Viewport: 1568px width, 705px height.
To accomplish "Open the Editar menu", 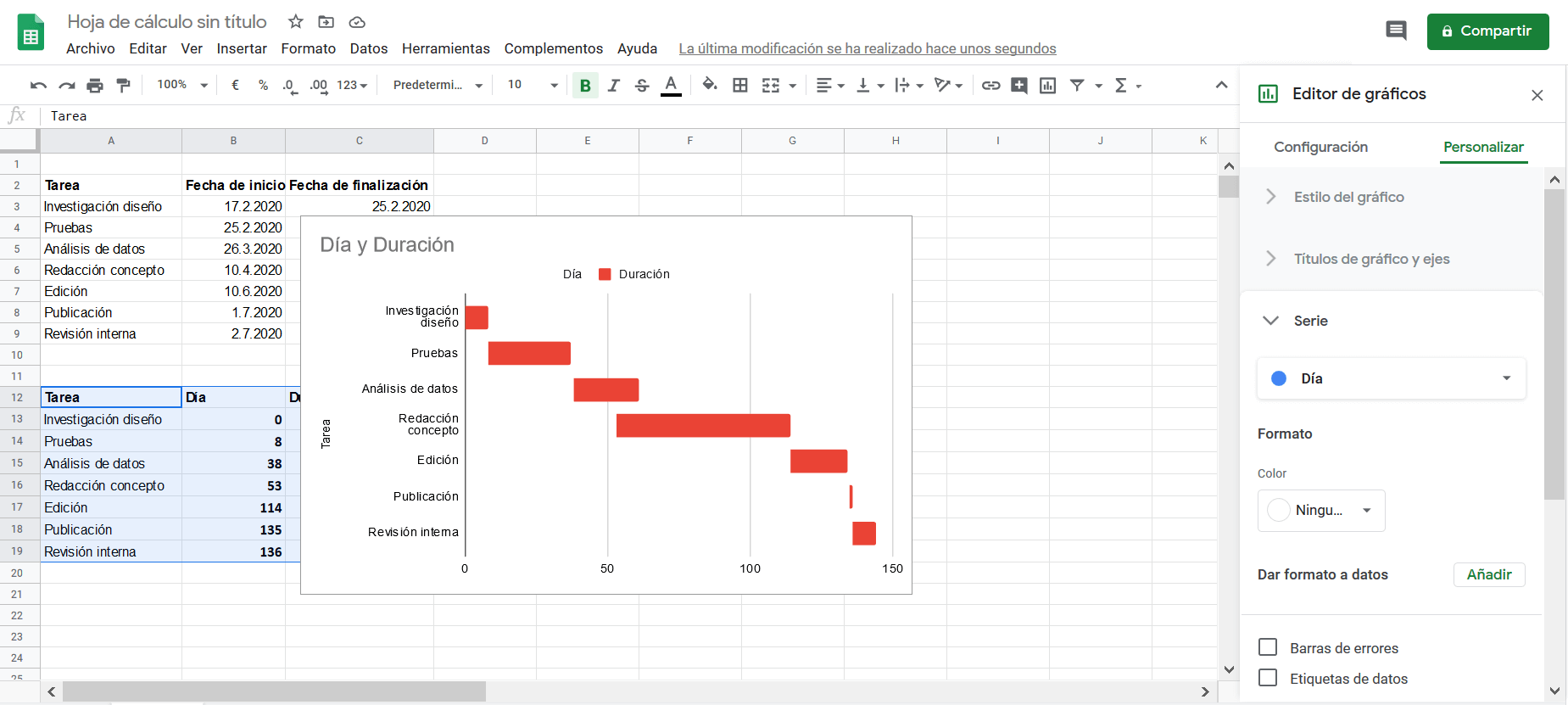I will (x=148, y=48).
